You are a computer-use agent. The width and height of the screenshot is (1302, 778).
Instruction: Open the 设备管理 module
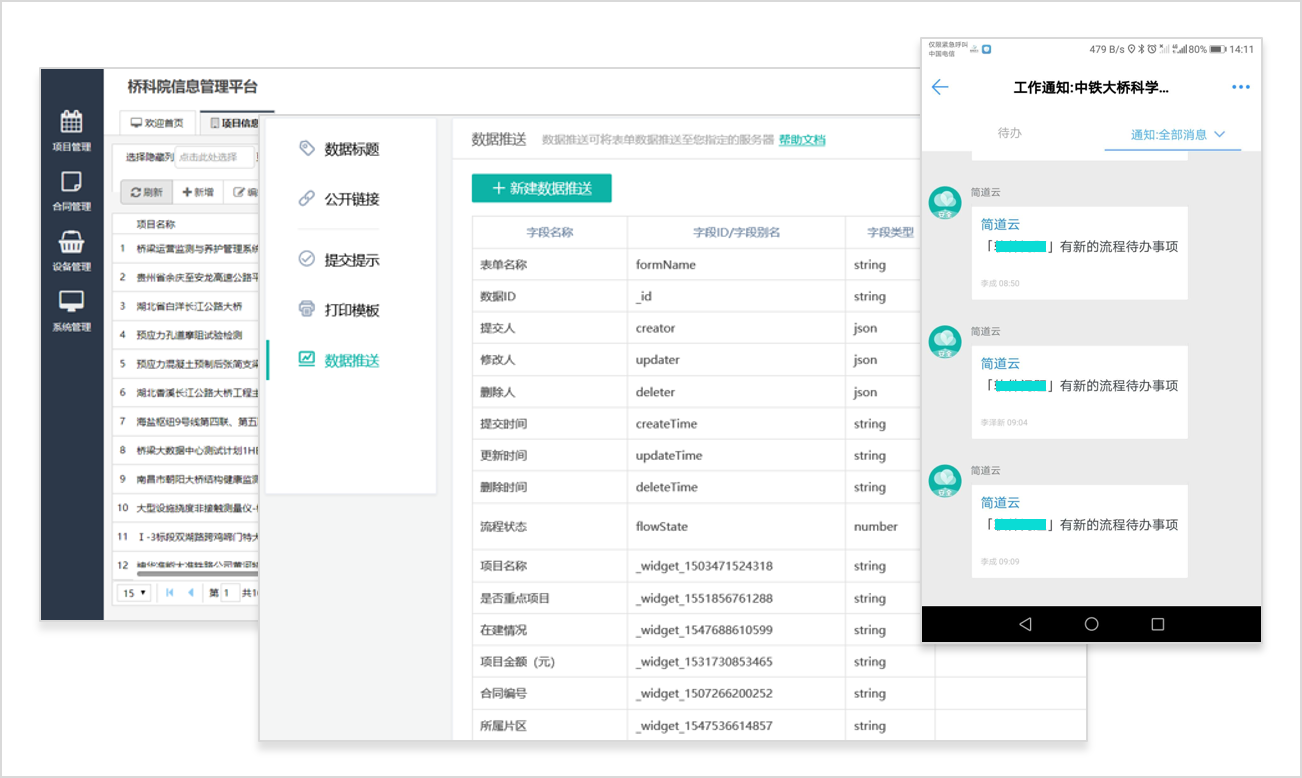pos(70,252)
